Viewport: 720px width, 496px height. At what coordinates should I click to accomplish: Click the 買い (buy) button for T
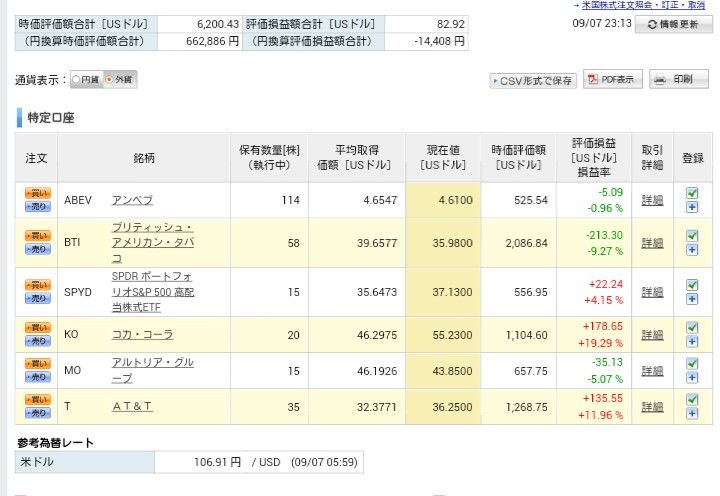(x=38, y=400)
